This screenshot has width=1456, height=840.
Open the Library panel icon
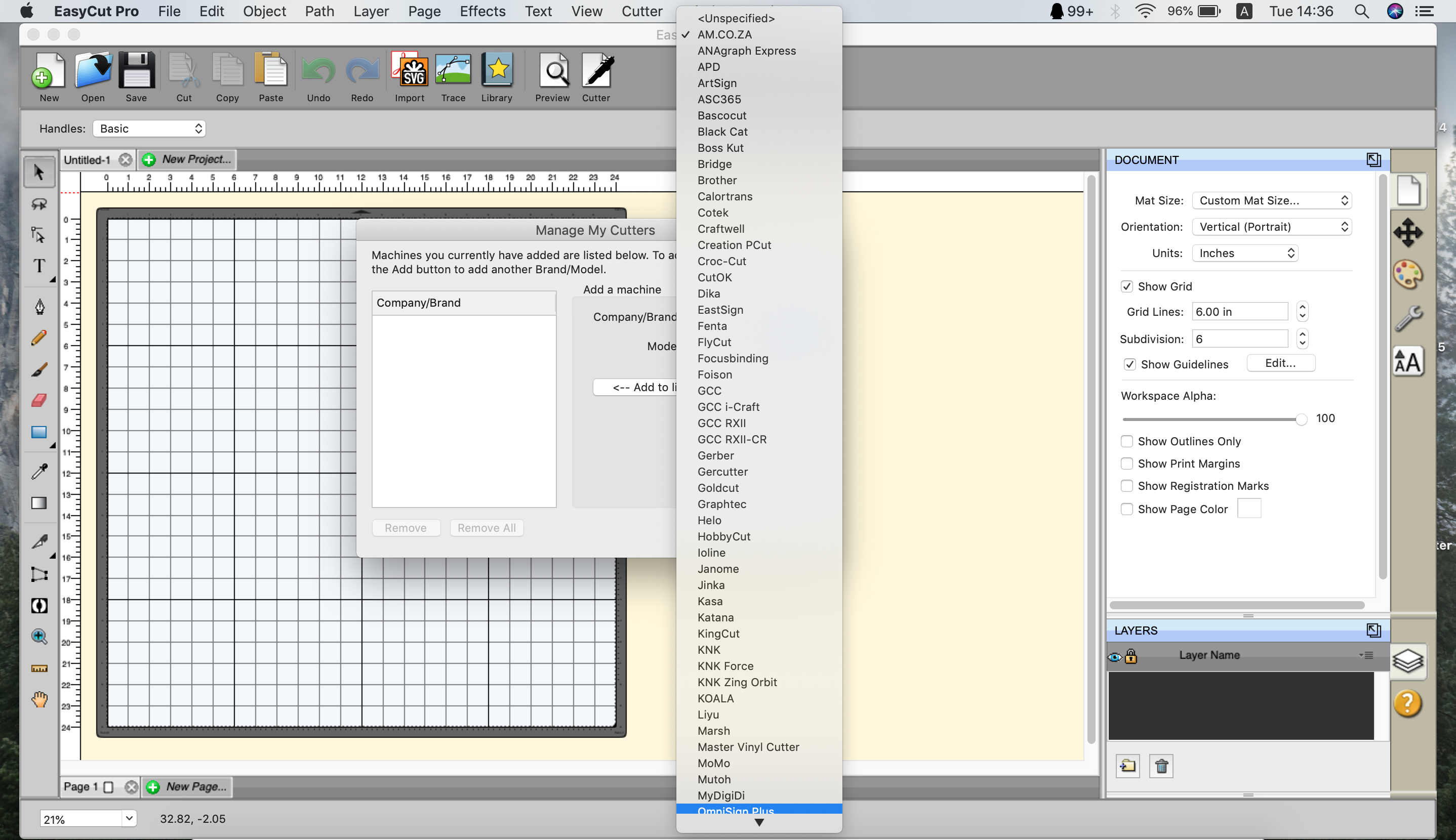(x=497, y=75)
